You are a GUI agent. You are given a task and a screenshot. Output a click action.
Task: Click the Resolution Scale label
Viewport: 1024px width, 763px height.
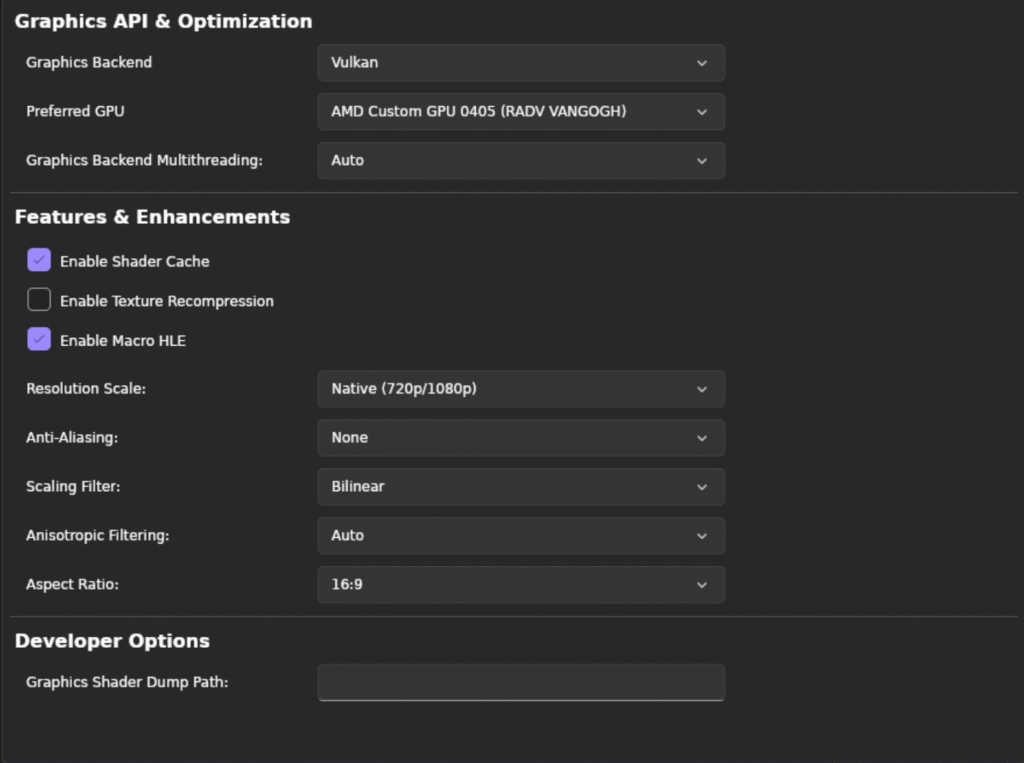pyautogui.click(x=86, y=389)
